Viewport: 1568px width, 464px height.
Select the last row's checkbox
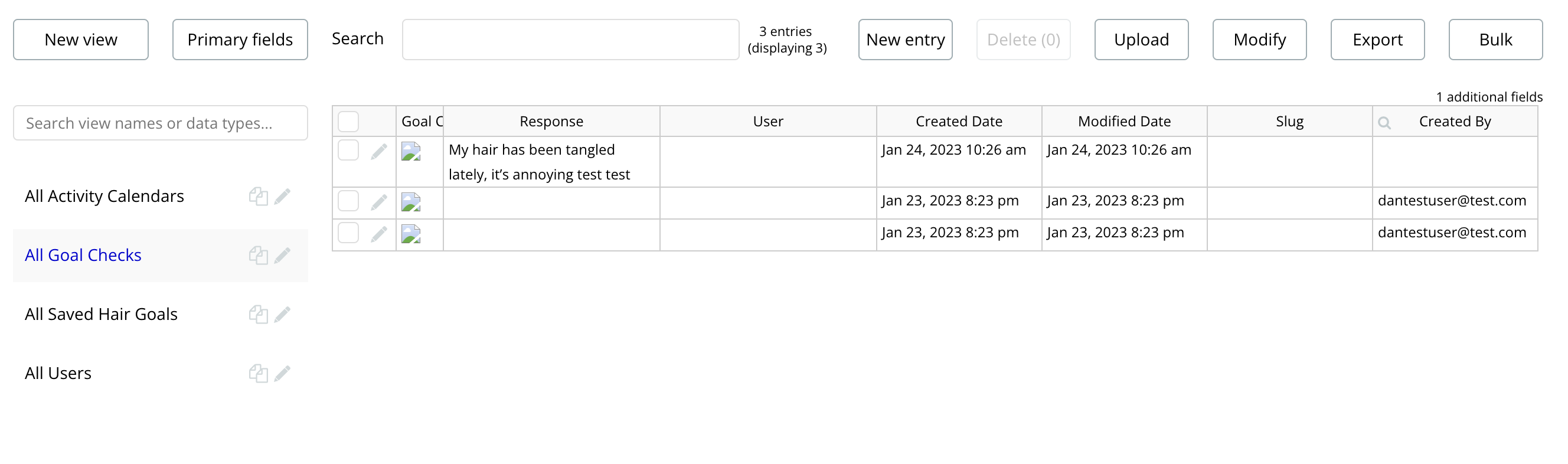[x=348, y=233]
